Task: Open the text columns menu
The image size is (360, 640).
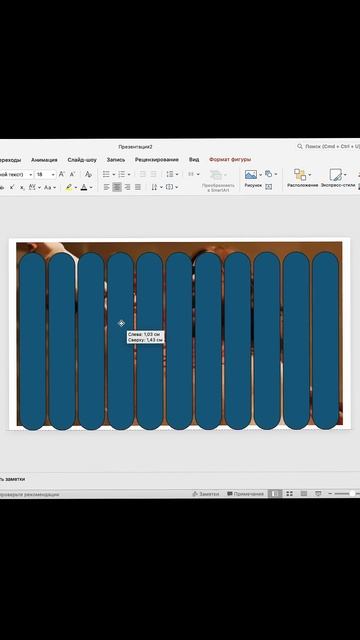Action: [x=193, y=174]
